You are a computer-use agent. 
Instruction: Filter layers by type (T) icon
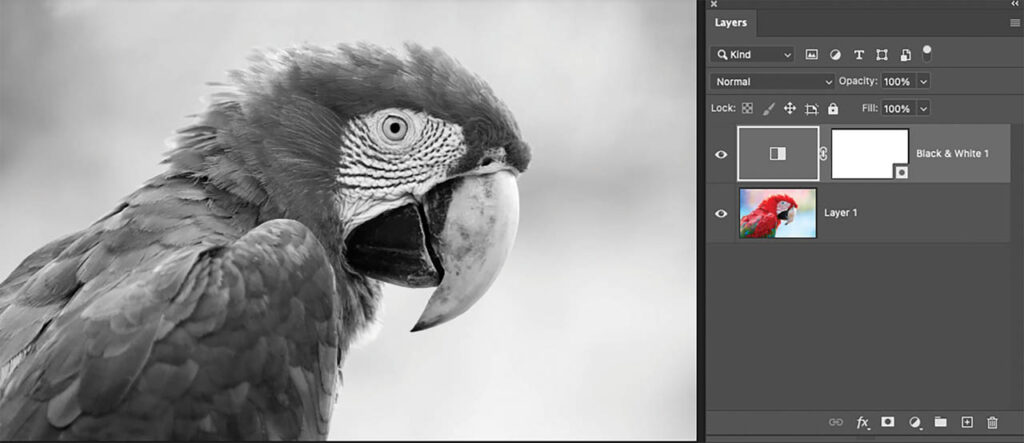click(858, 55)
